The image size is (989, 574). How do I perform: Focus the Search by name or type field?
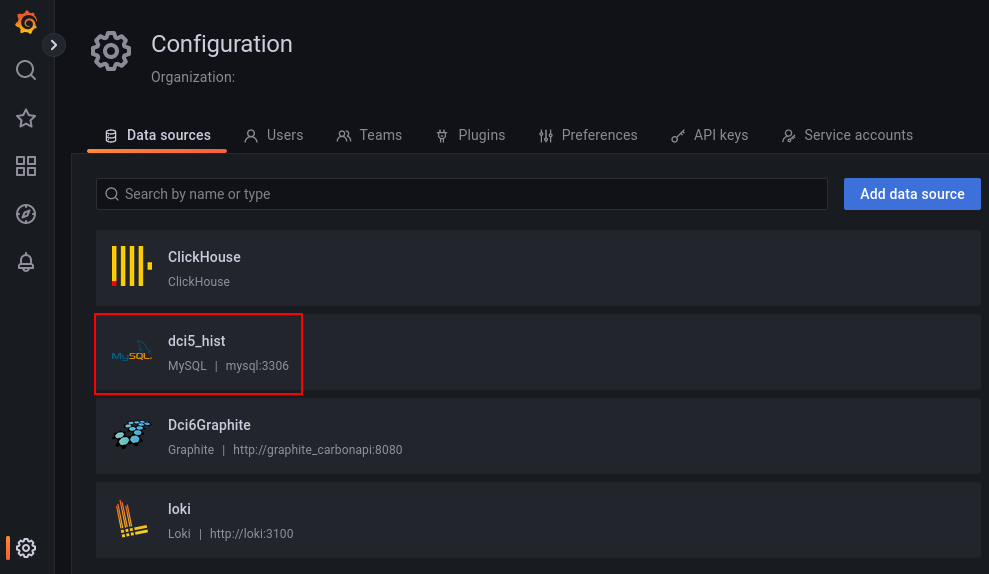[x=462, y=194]
